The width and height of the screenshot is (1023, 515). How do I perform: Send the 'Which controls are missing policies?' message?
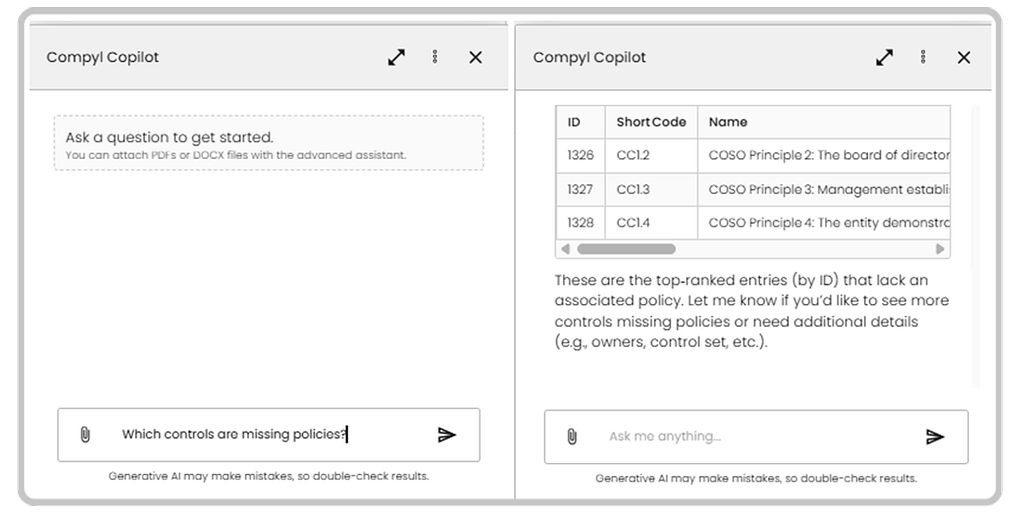click(447, 434)
